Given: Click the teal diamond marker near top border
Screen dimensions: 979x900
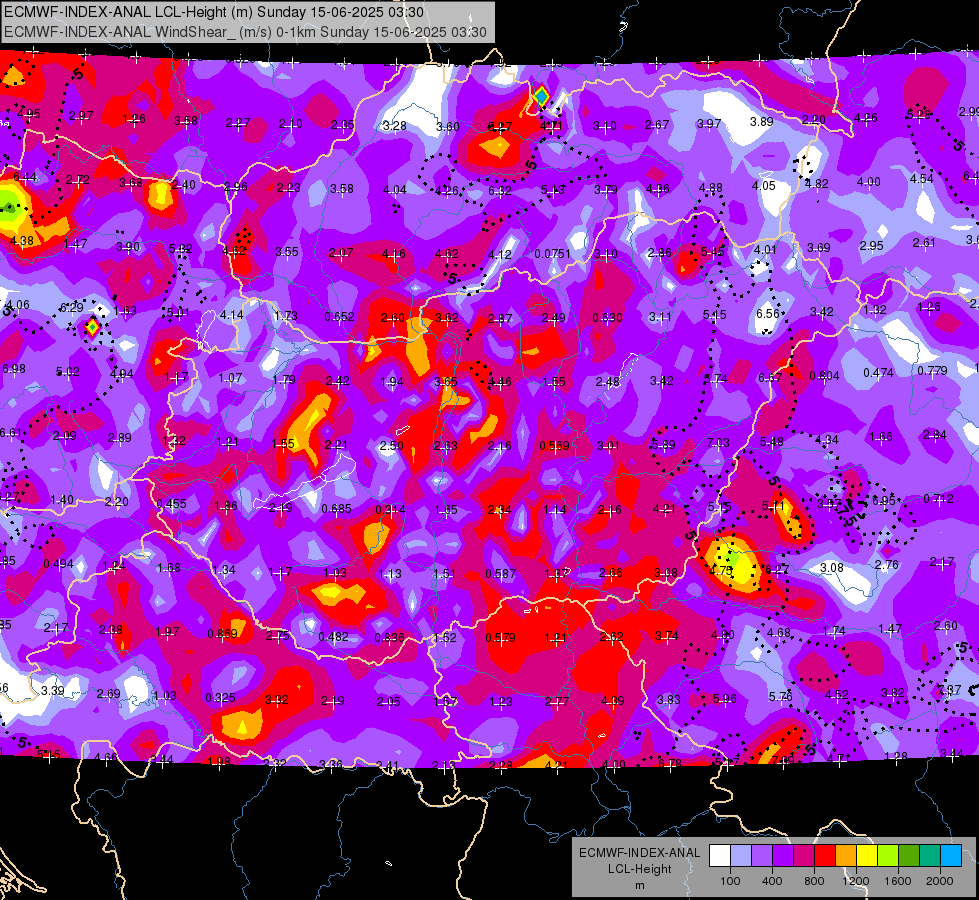Looking at the screenshot, I should [541, 97].
